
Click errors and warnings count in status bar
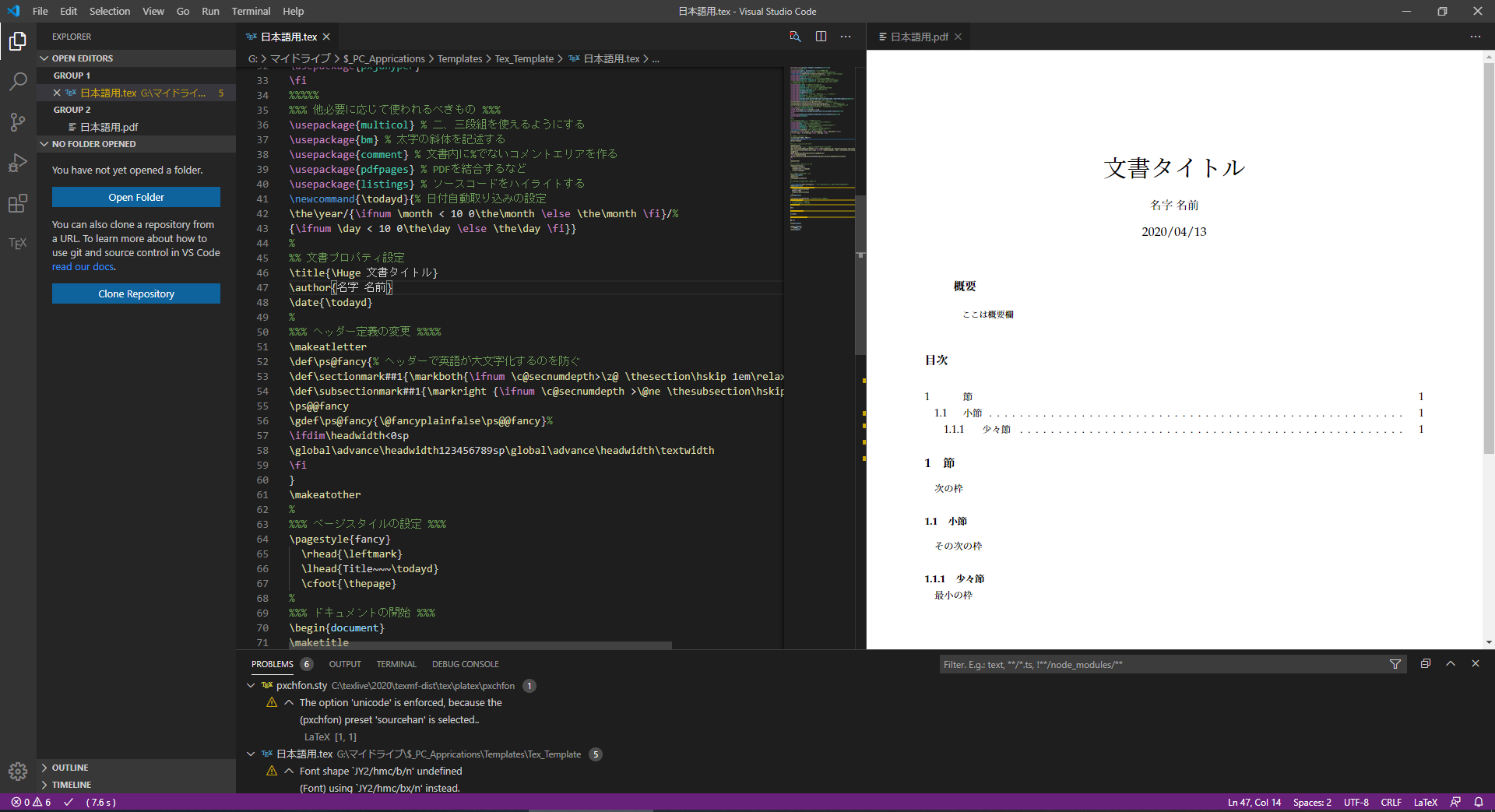(31, 802)
